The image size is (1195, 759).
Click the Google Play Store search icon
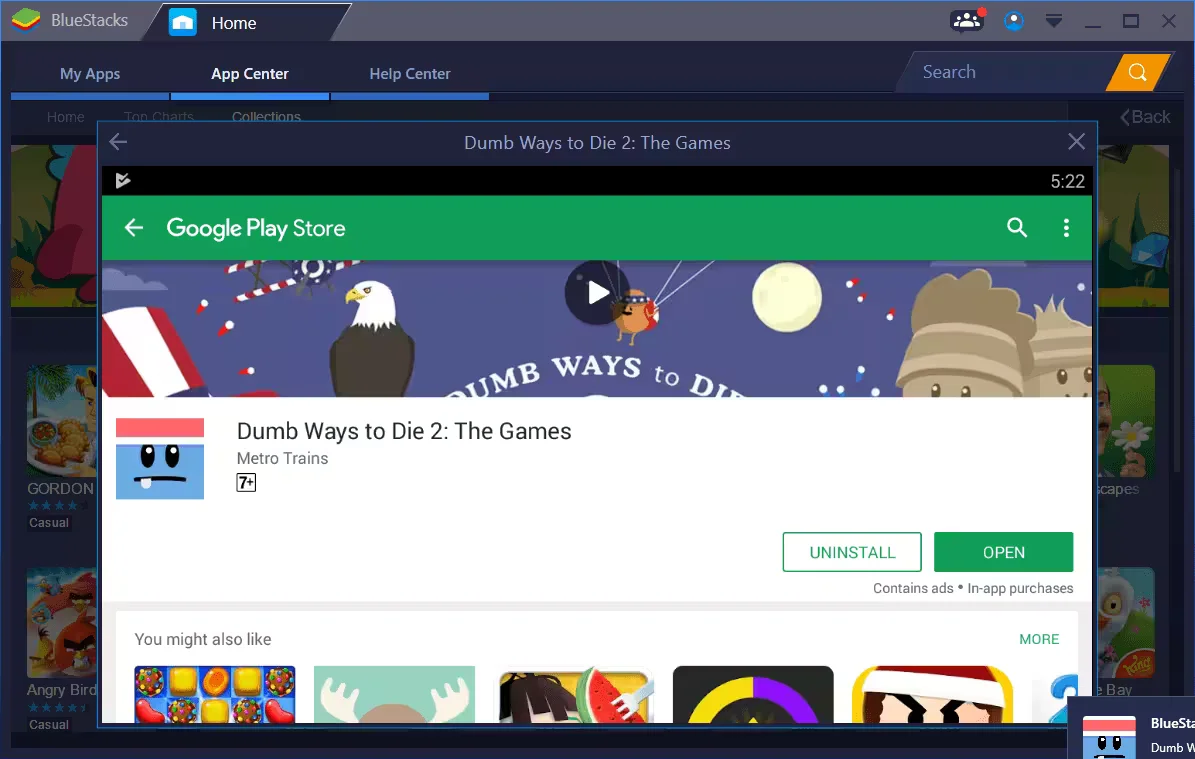(x=1017, y=228)
